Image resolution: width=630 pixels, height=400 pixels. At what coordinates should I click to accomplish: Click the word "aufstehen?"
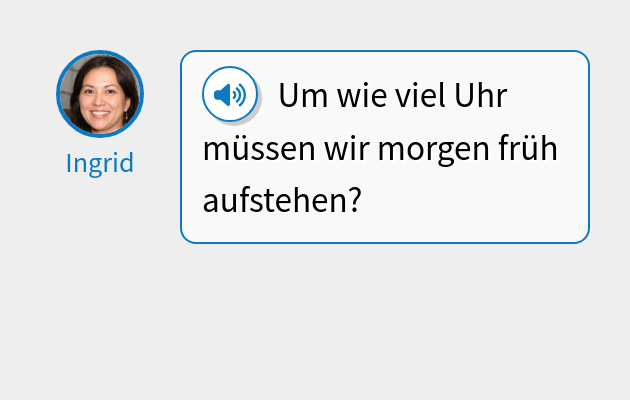(x=282, y=200)
